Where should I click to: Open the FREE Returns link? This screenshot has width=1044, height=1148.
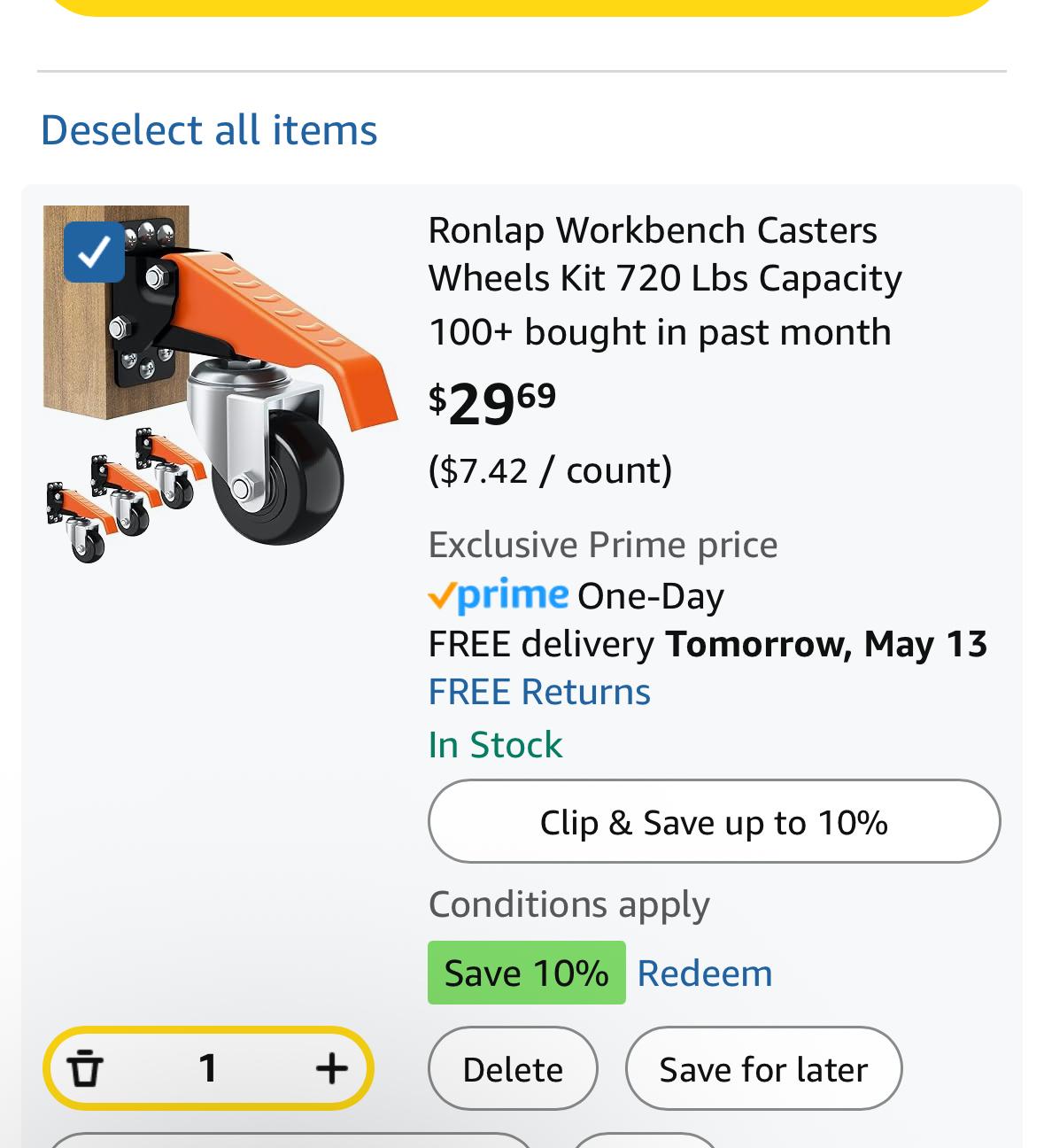point(538,692)
